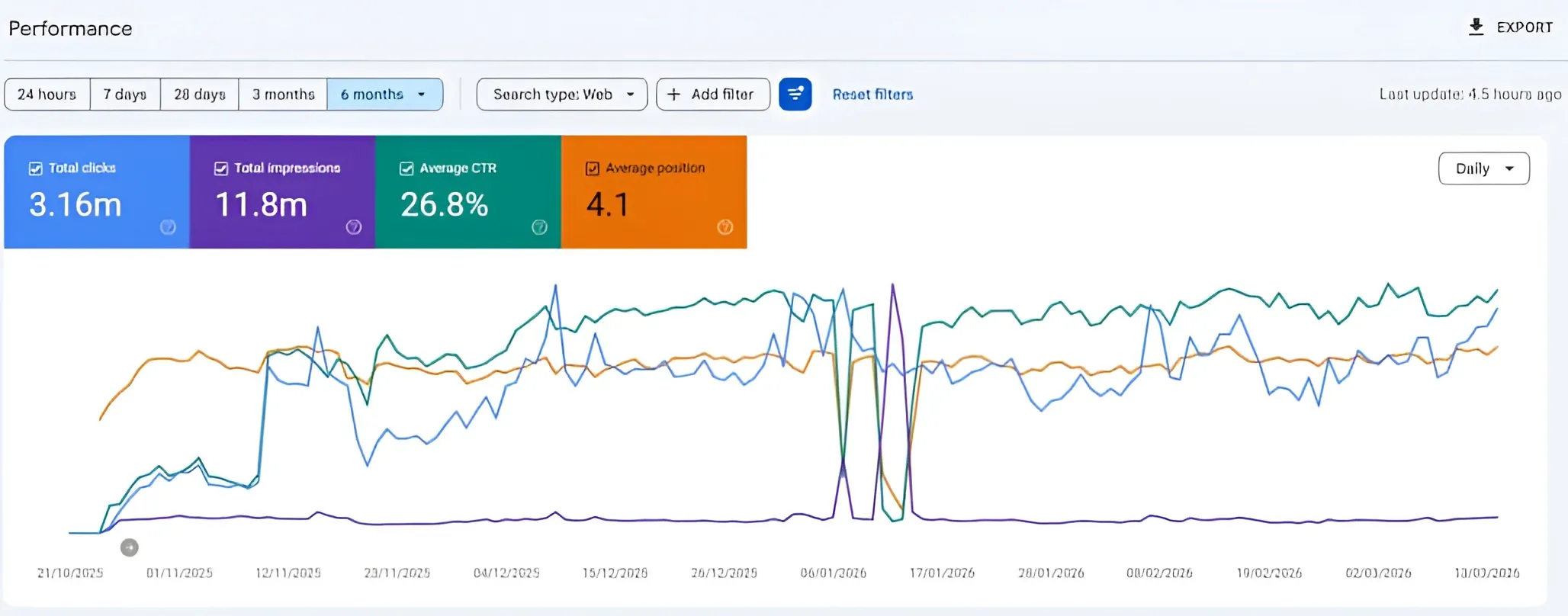Click the plus icon in Add filter
This screenshot has height=616, width=1568.
[673, 95]
